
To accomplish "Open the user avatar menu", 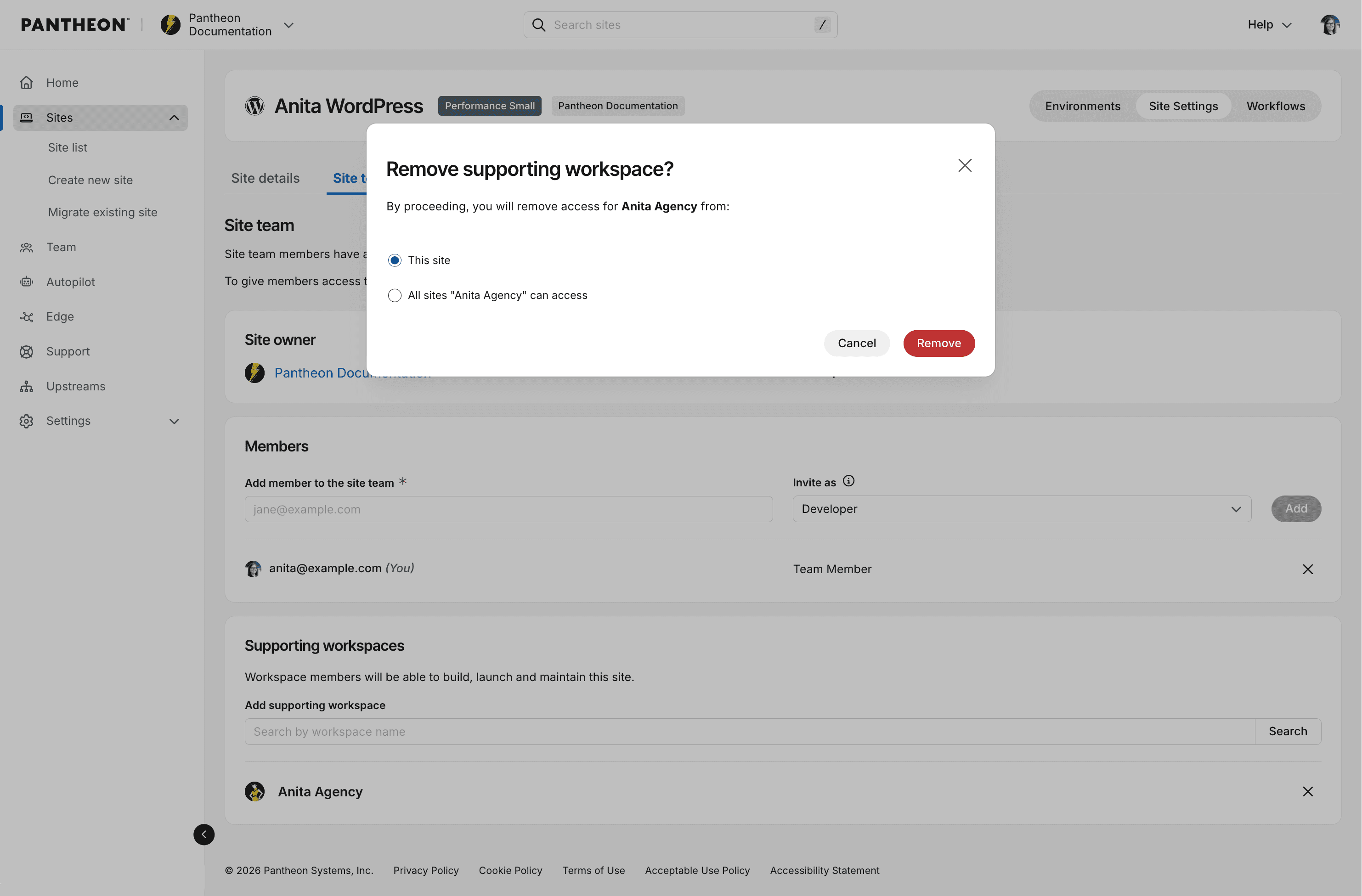I will click(1330, 25).
